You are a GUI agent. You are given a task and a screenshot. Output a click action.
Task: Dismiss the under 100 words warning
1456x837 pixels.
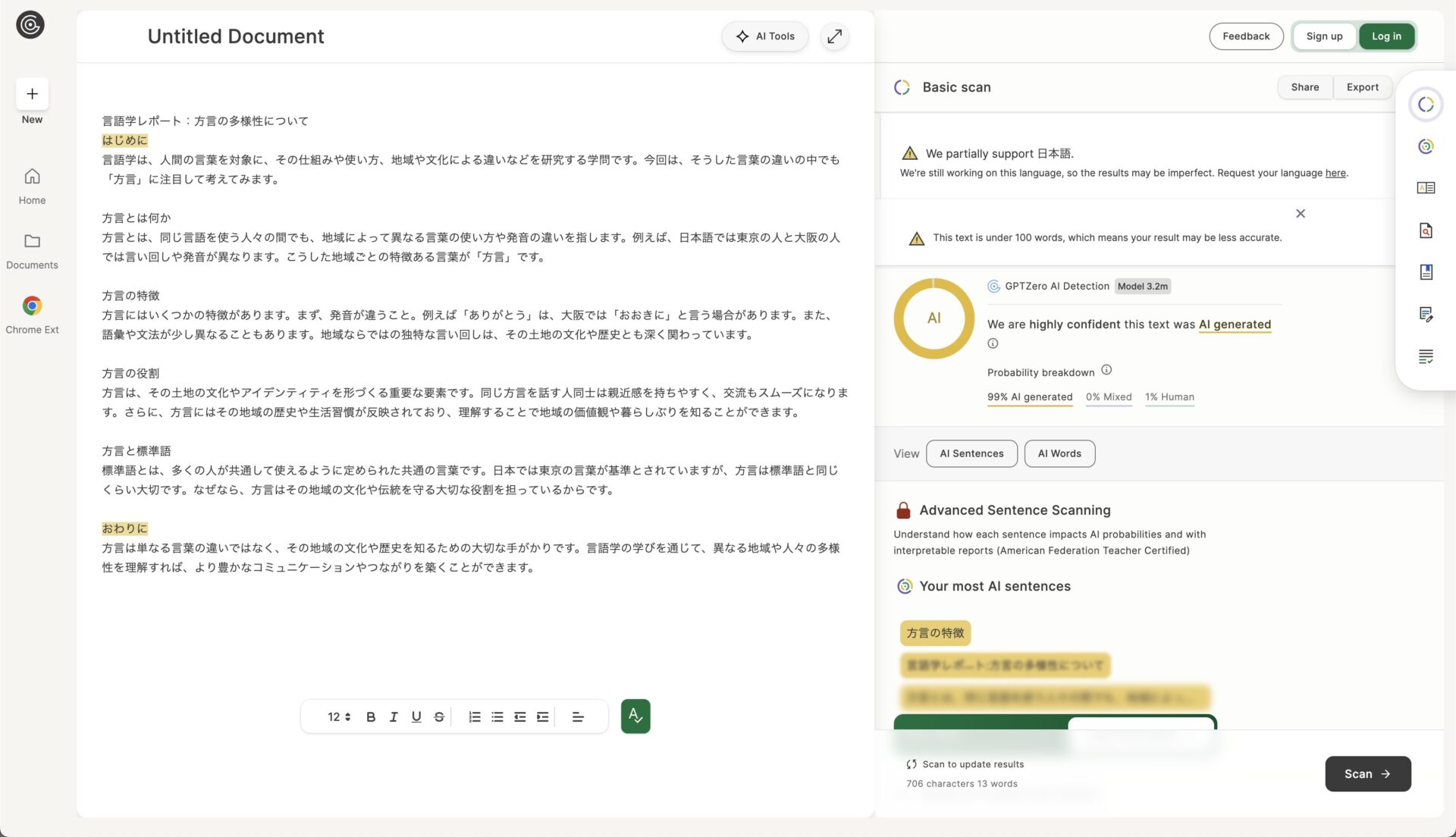click(x=1300, y=213)
